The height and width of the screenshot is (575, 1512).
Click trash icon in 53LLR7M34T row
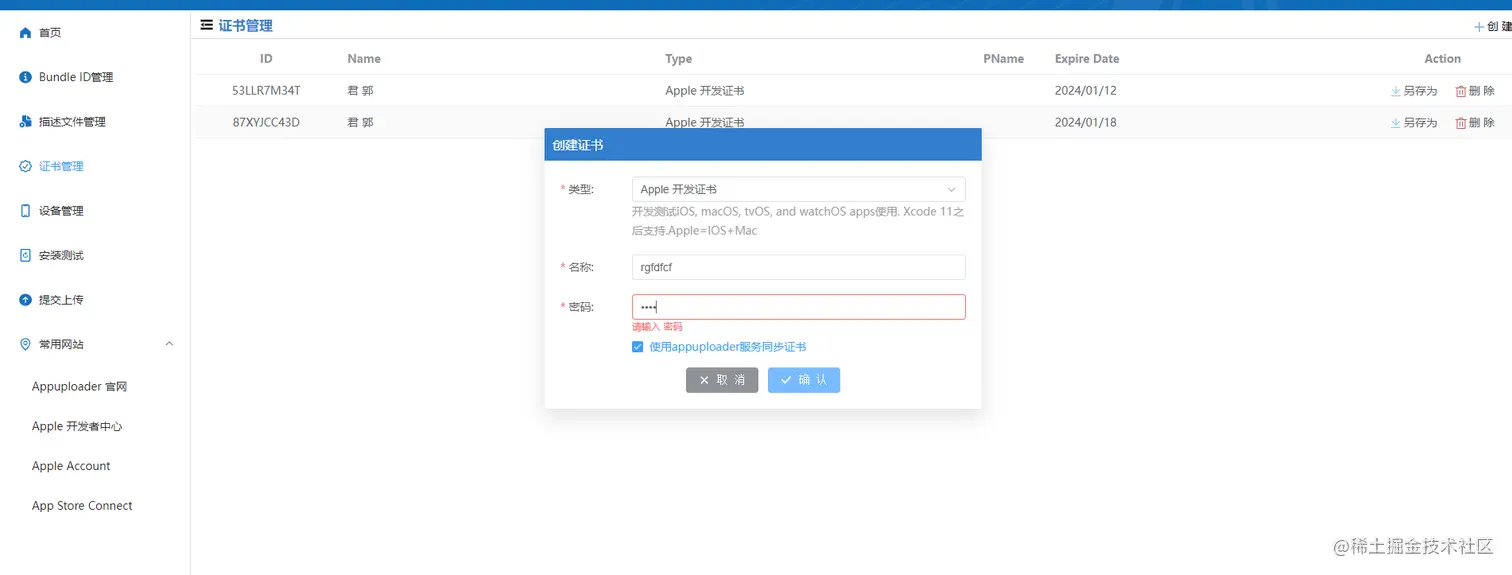[1460, 91]
